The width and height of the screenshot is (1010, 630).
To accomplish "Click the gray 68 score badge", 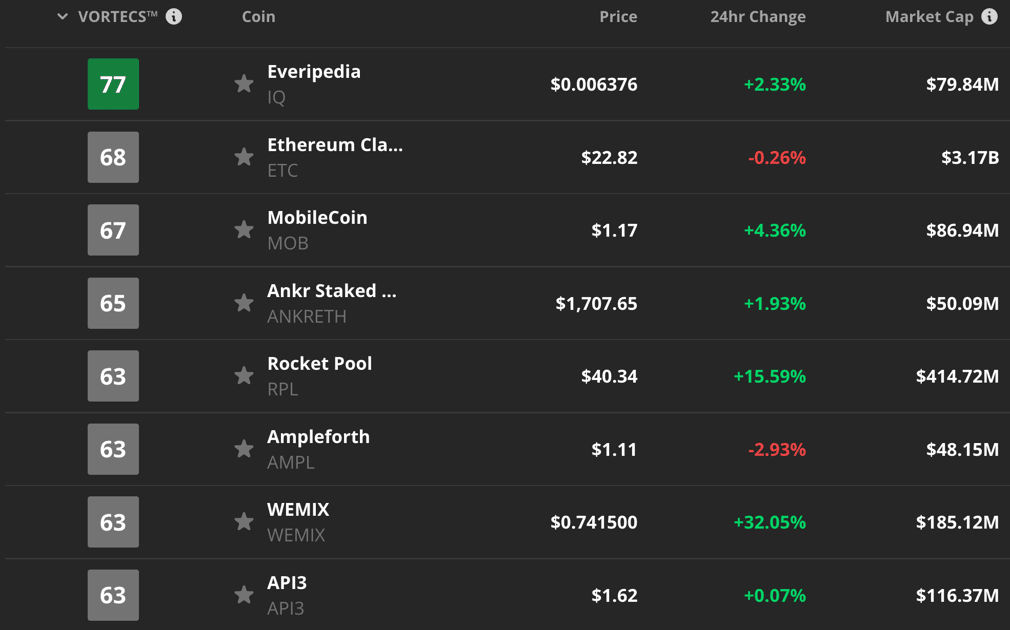I will coord(113,157).
